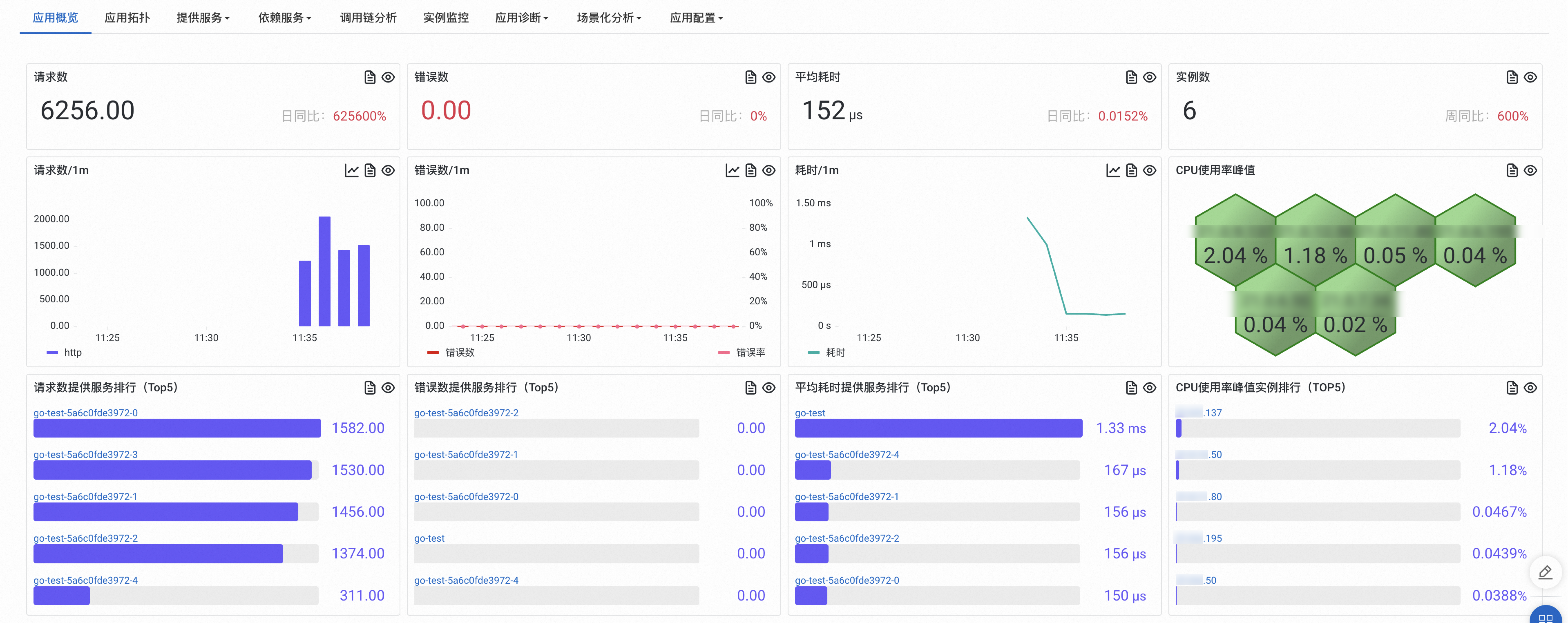This screenshot has height=623, width=1568.
Task: Open document icon on 实例数 card
Action: pos(1512,77)
